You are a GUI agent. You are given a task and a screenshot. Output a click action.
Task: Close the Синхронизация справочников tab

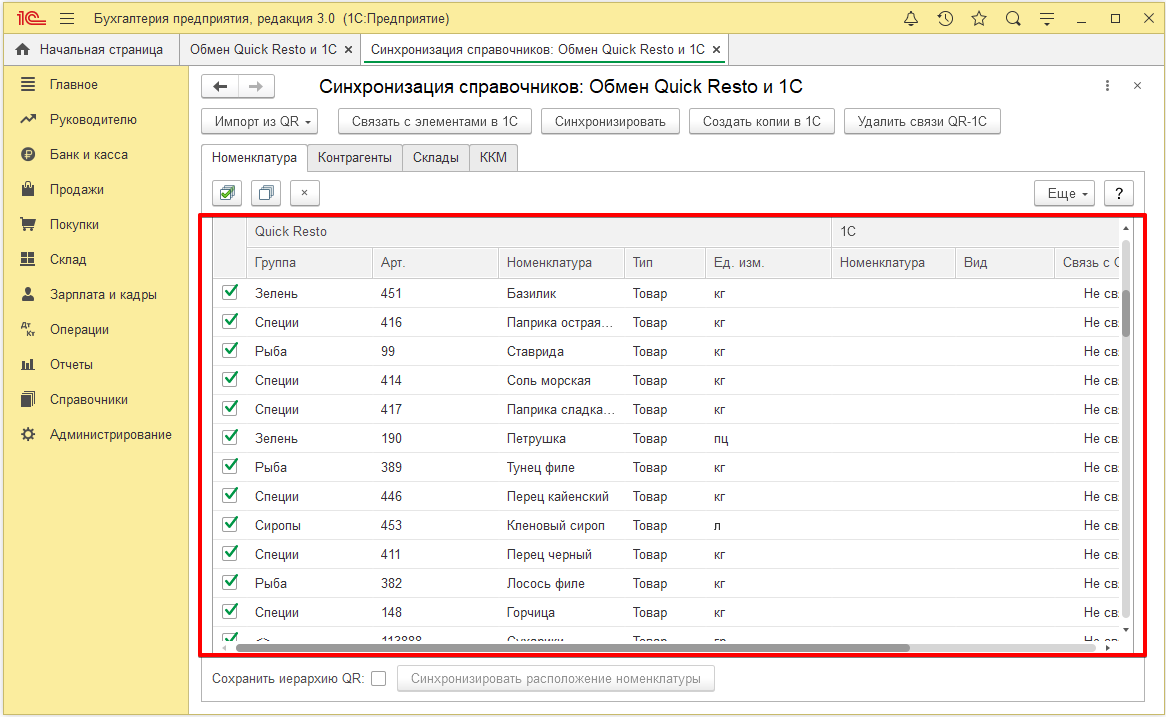tap(716, 50)
